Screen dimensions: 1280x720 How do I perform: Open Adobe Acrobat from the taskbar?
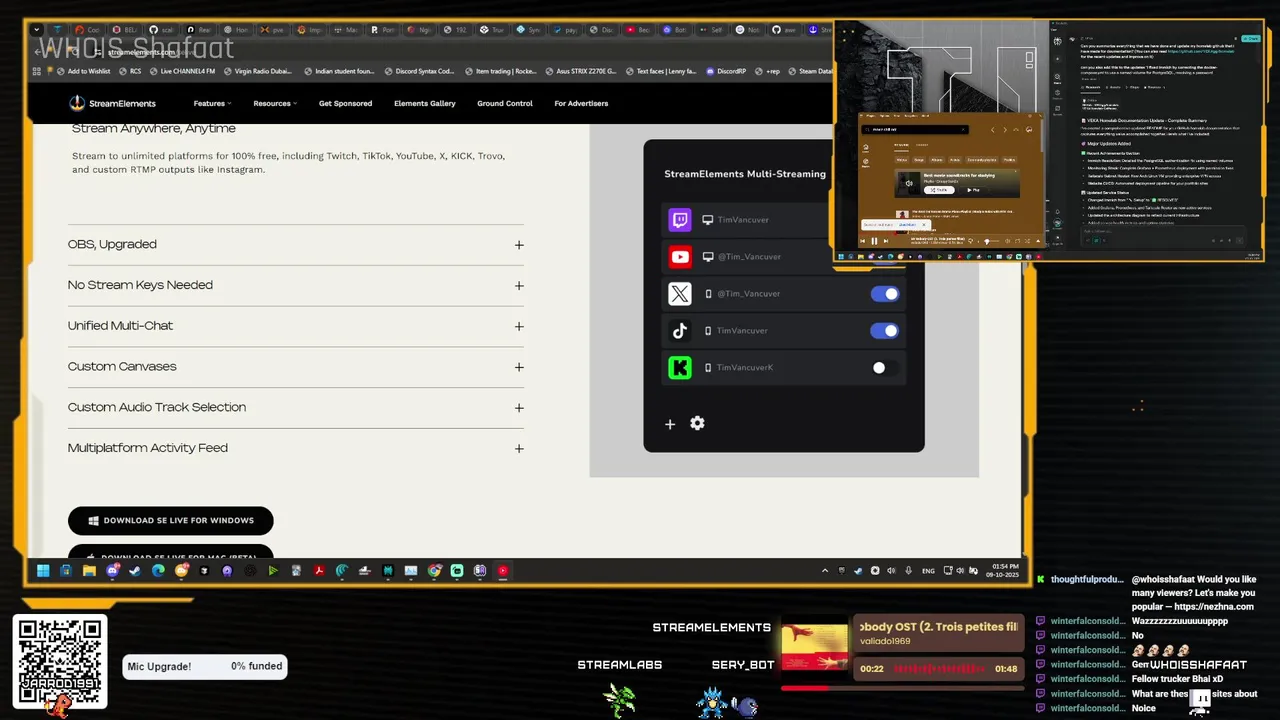pos(319,571)
